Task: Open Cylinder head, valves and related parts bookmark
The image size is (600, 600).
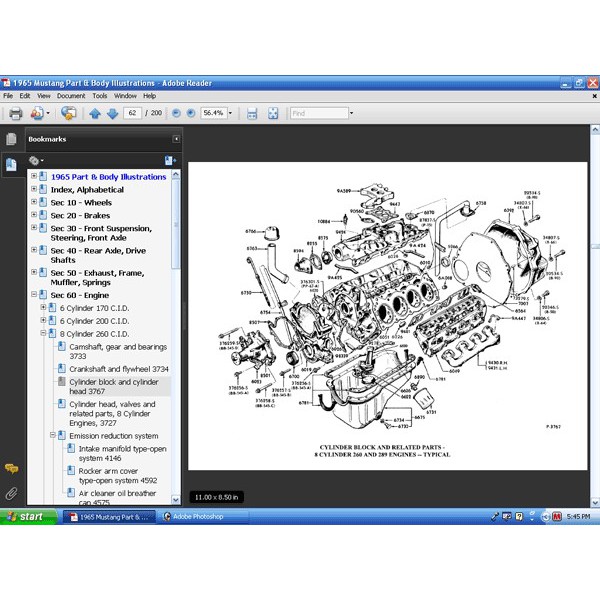Action: [x=112, y=413]
